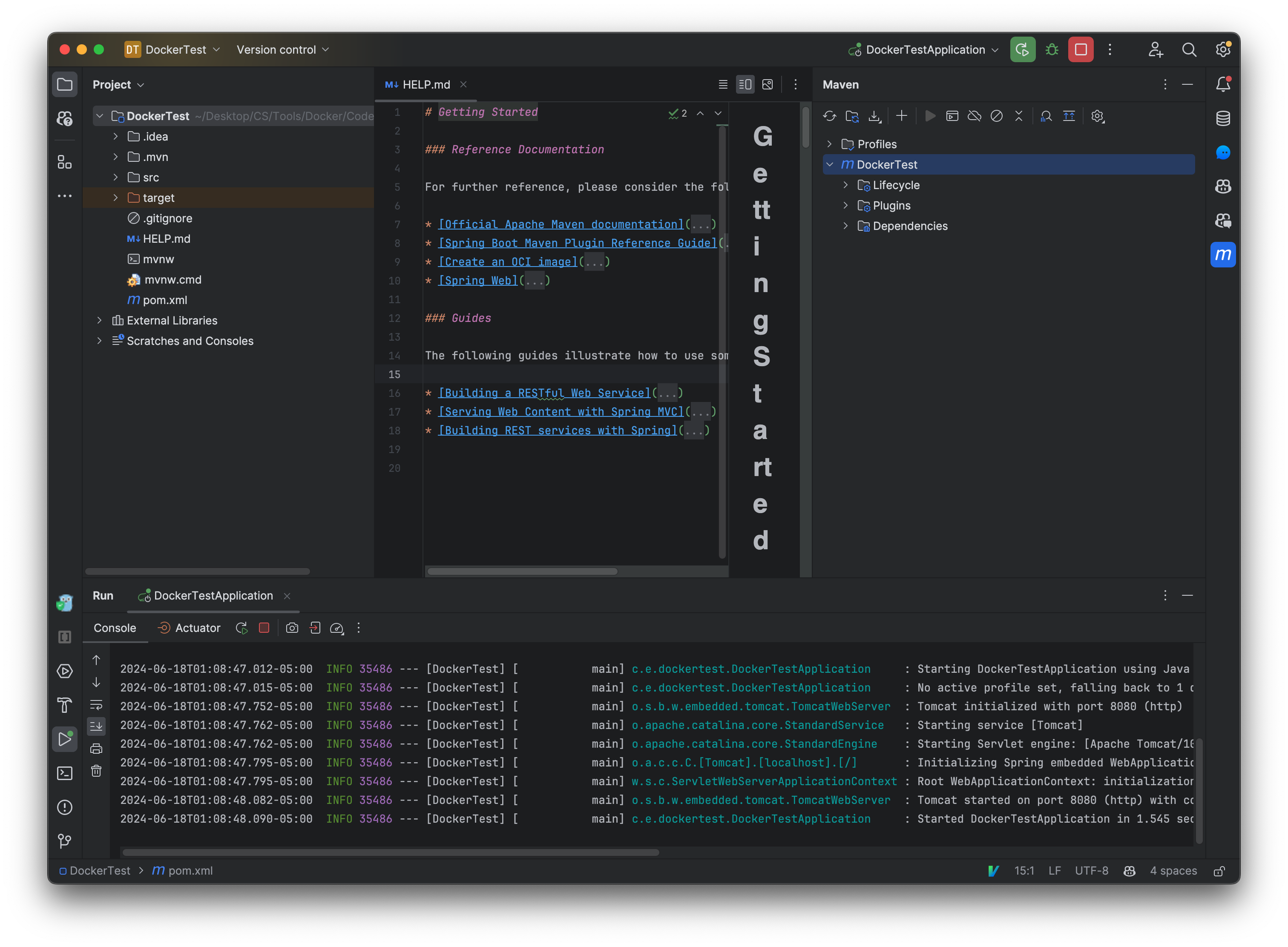Open the Project view dropdown header
Screen dimensions: 1288x947
pos(118,84)
